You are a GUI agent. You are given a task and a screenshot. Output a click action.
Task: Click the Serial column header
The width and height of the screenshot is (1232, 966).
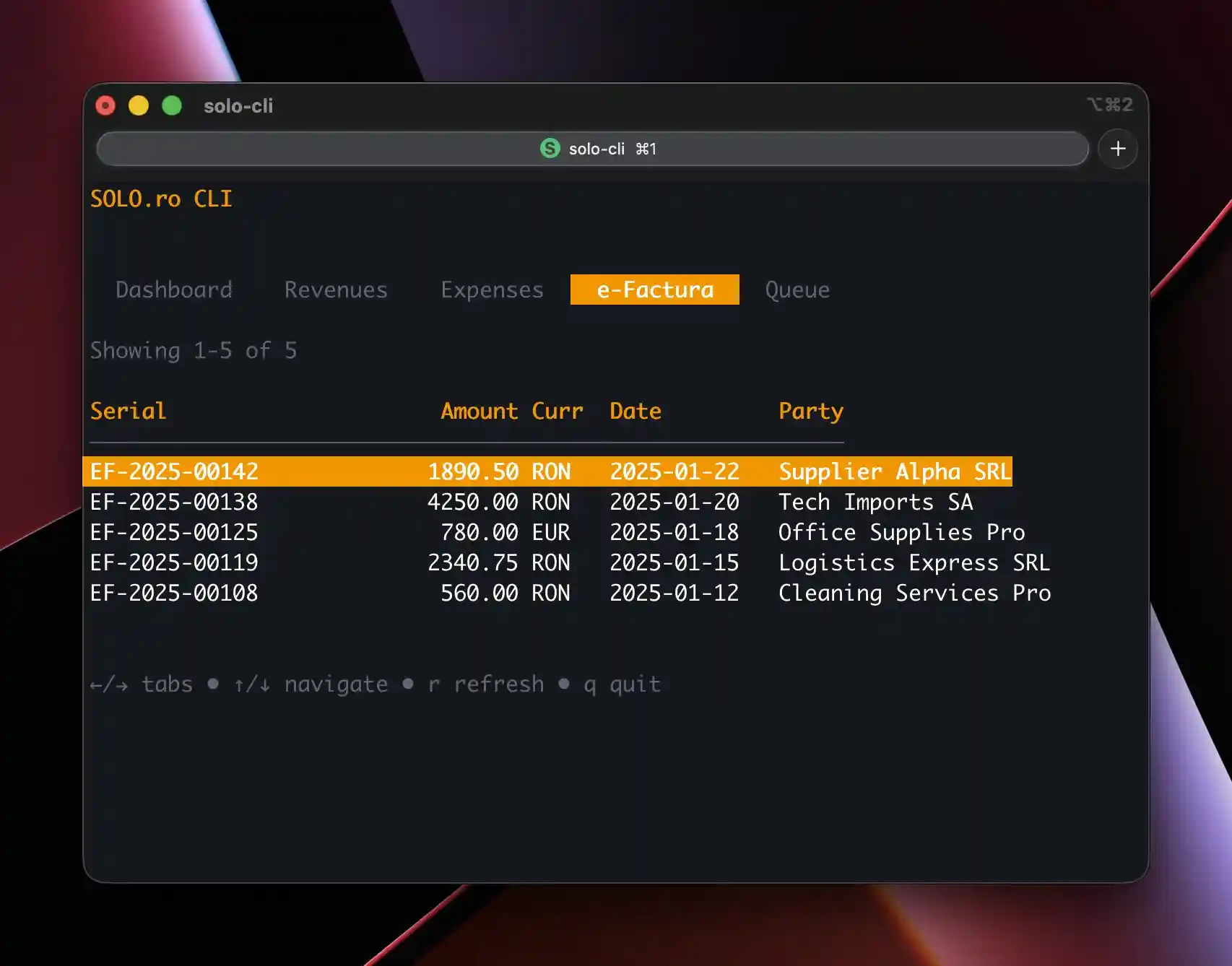click(128, 411)
